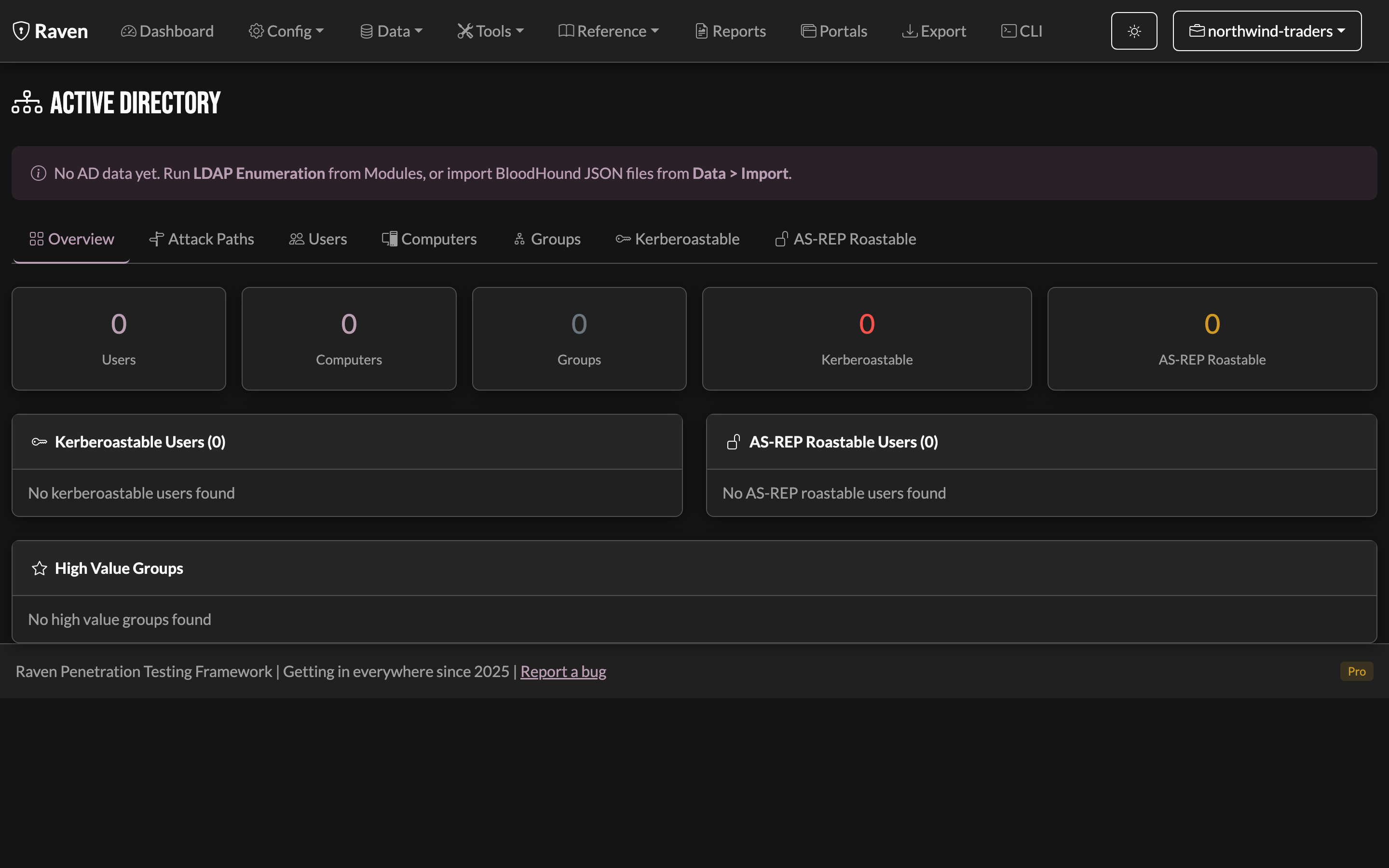Image resolution: width=1389 pixels, height=868 pixels.
Task: Select the Computers tab
Action: click(x=429, y=239)
